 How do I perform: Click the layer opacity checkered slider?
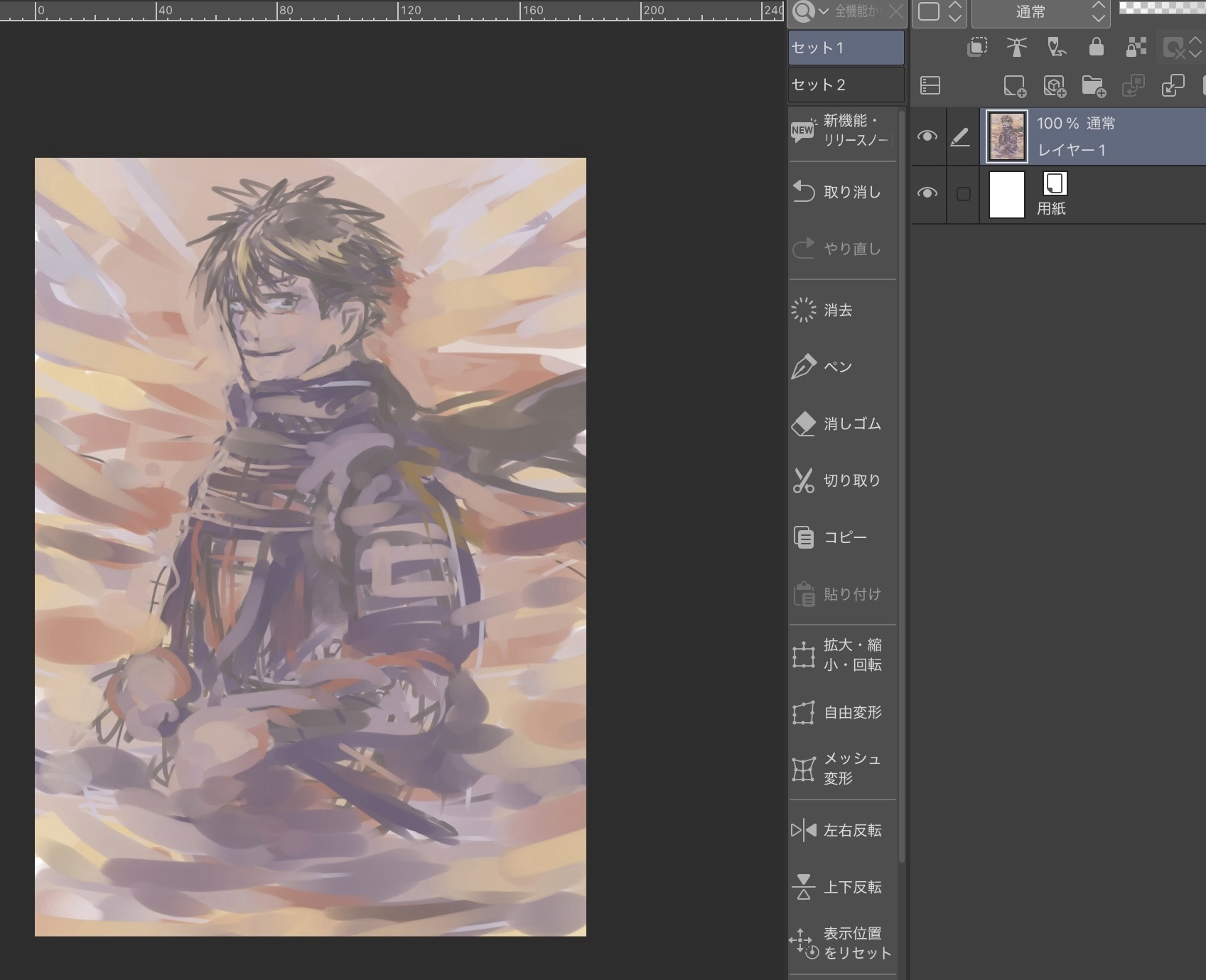tap(1162, 7)
